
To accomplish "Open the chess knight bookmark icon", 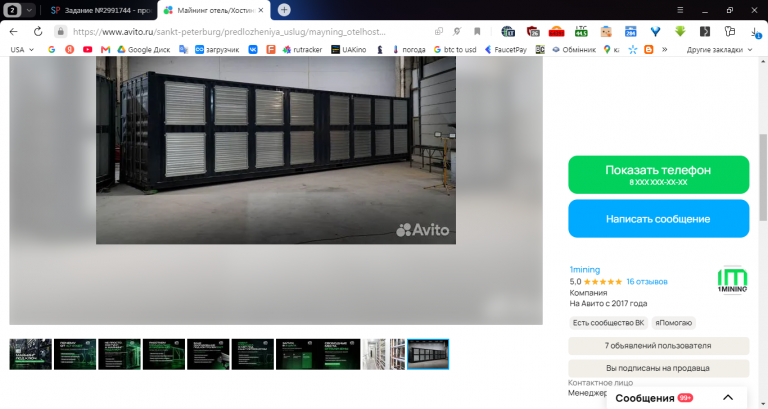I will 380,49.
